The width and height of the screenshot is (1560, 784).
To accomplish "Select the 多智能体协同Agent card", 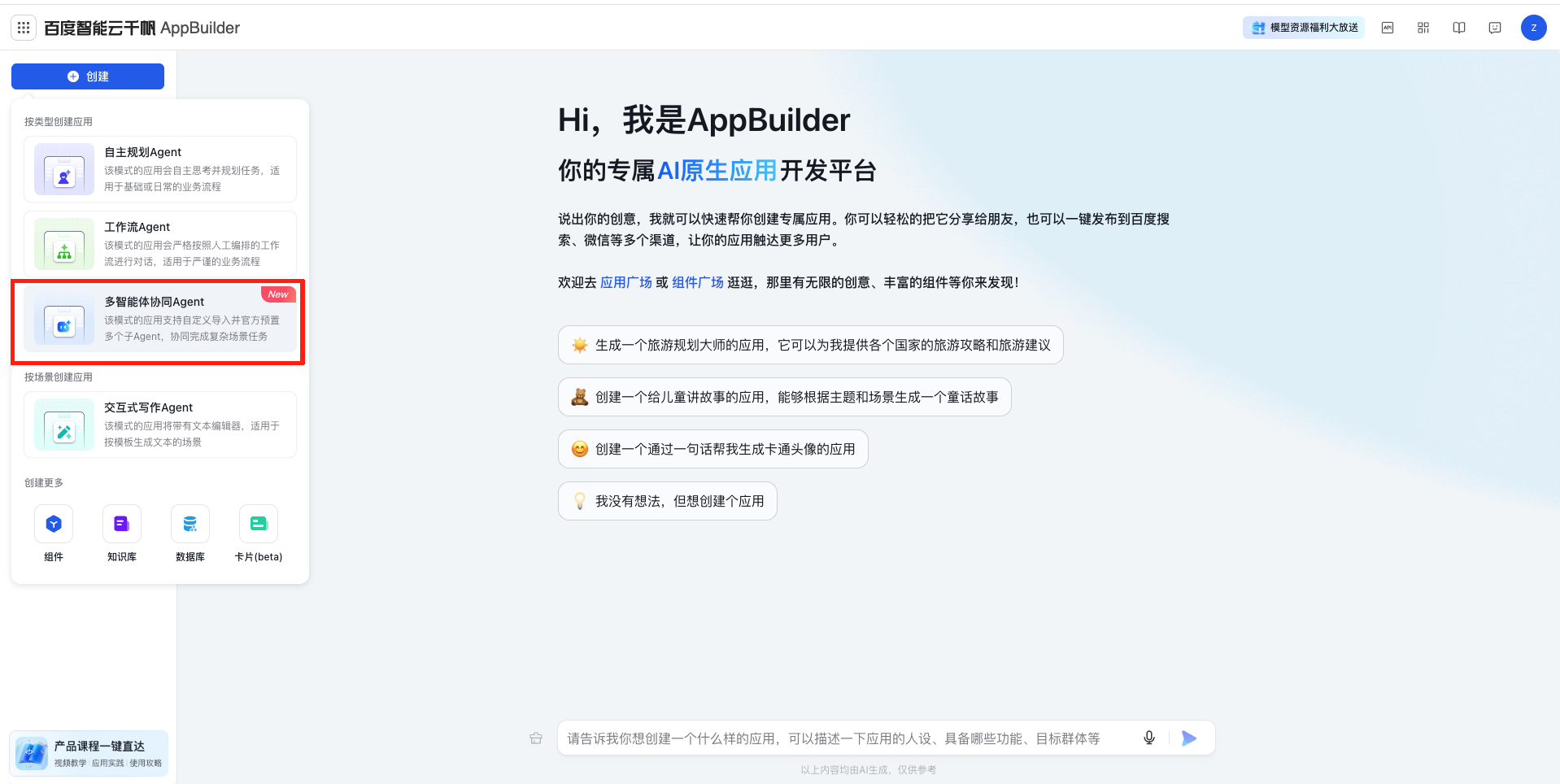I will [x=160, y=319].
